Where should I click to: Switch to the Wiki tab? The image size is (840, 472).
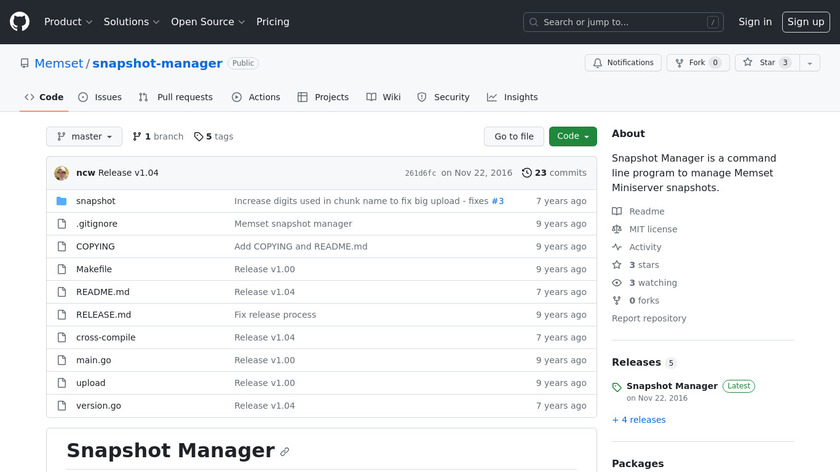click(384, 97)
